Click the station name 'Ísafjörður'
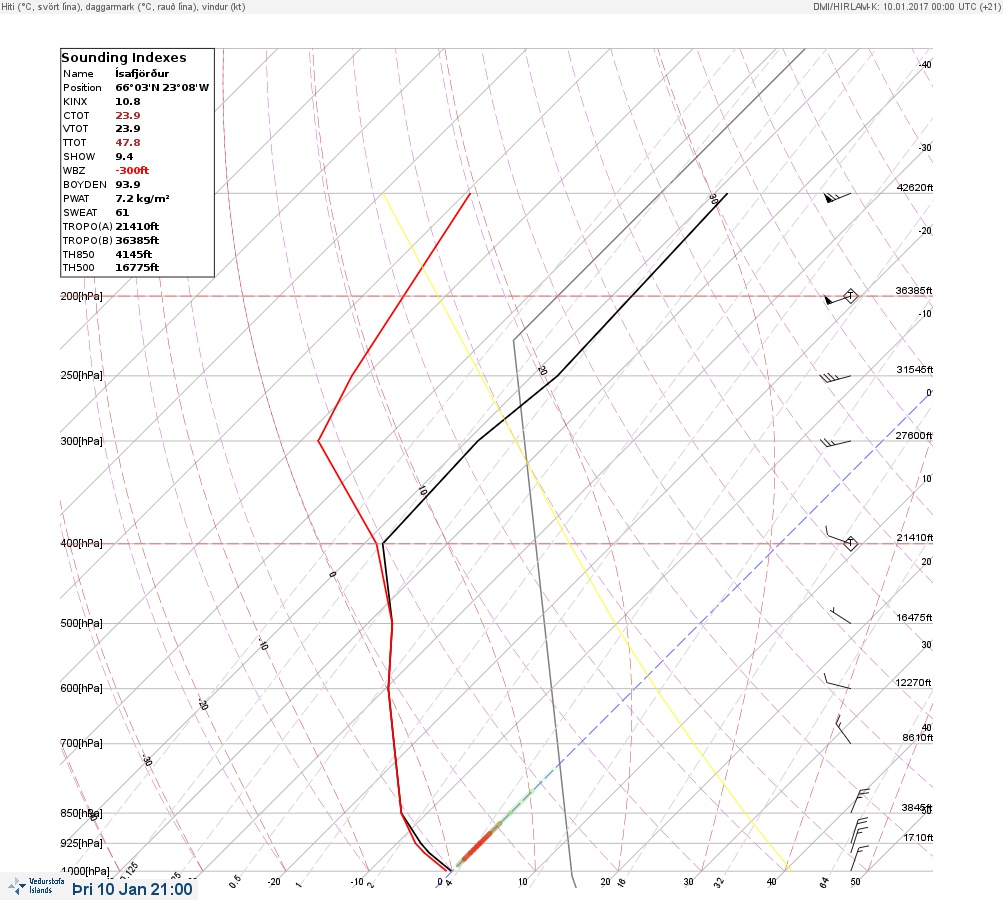The height and width of the screenshot is (900, 1003). tap(142, 74)
